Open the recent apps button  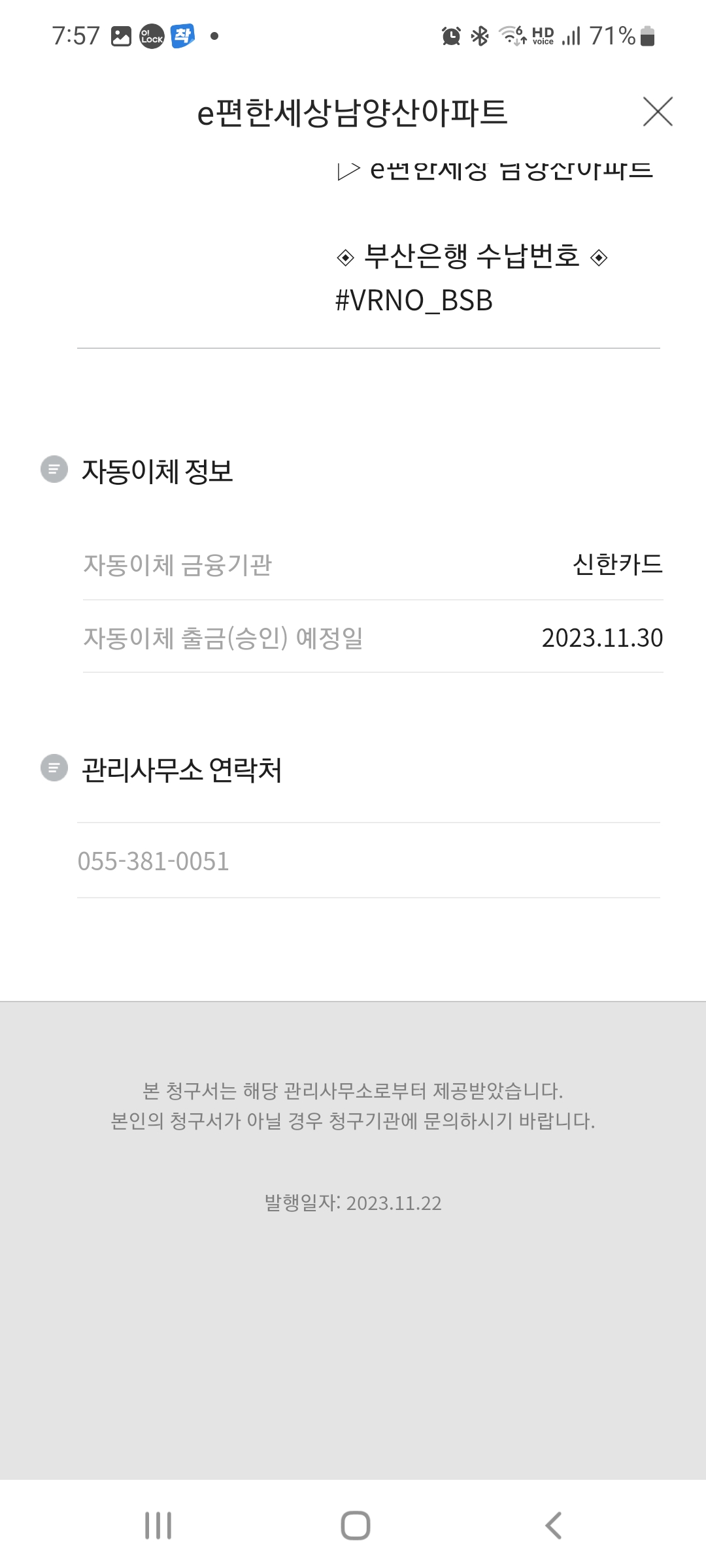(158, 1526)
